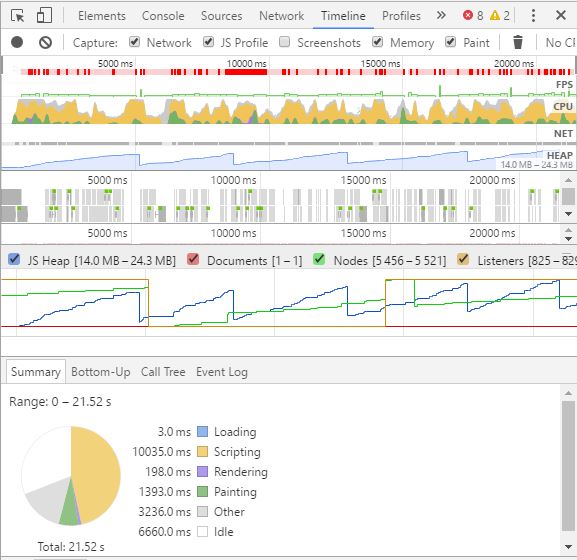Uncheck the Listeners counter checkbox
Screen dimensions: 577x560
[x=463, y=259]
